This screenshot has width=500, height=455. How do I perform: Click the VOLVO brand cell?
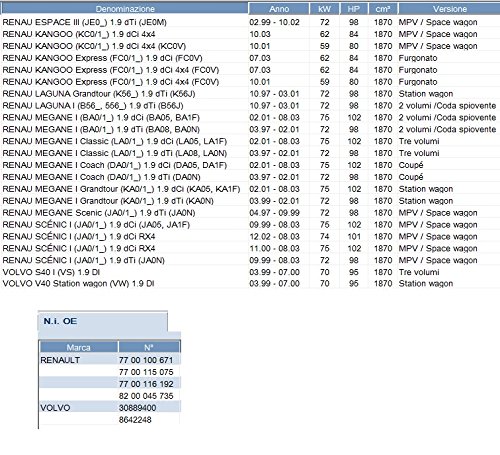pyautogui.click(x=55, y=408)
